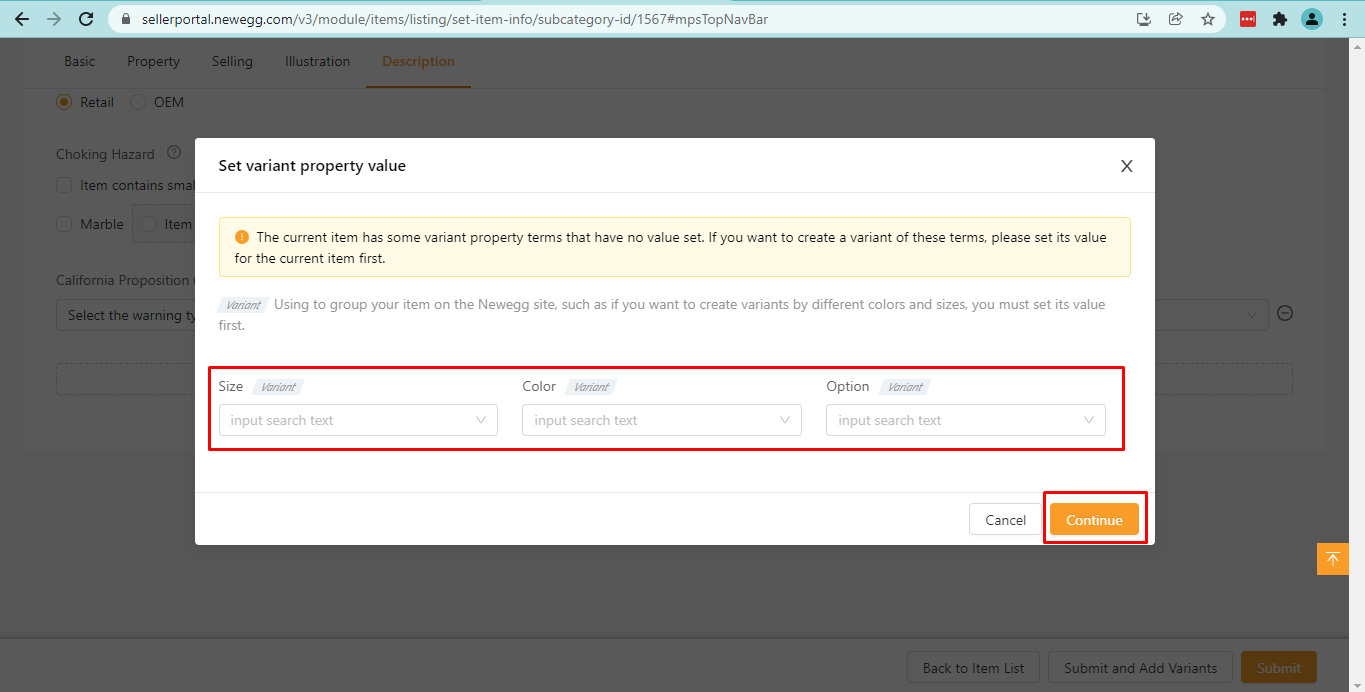Open the Option variant dropdown
The height and width of the screenshot is (692, 1365).
pyautogui.click(x=966, y=420)
